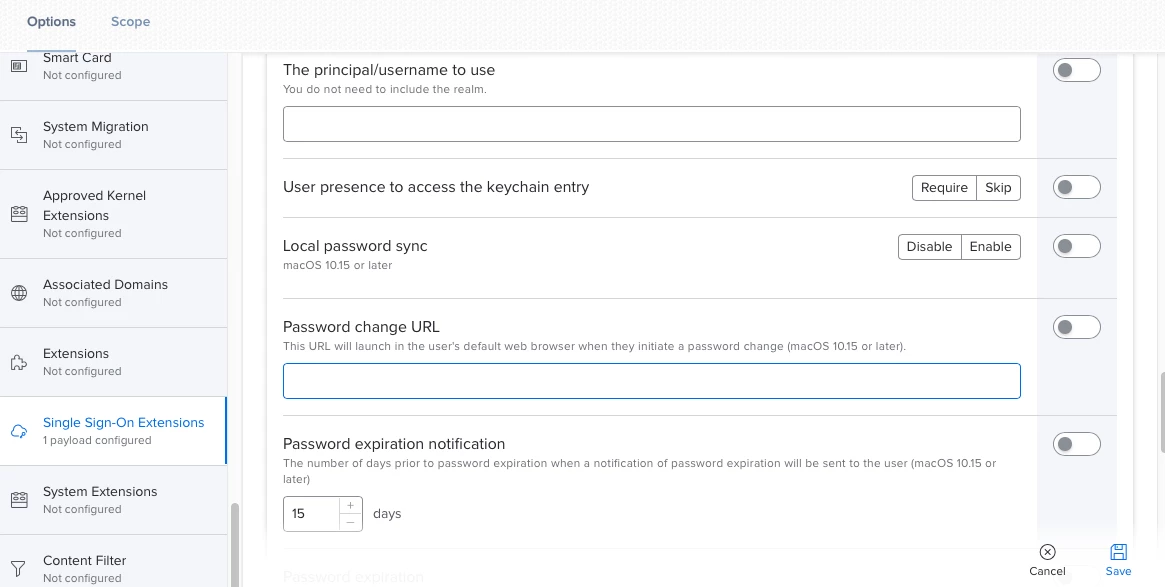Click the Single Sign-On Extensions cloud icon
1165x587 pixels.
pyautogui.click(x=18, y=431)
